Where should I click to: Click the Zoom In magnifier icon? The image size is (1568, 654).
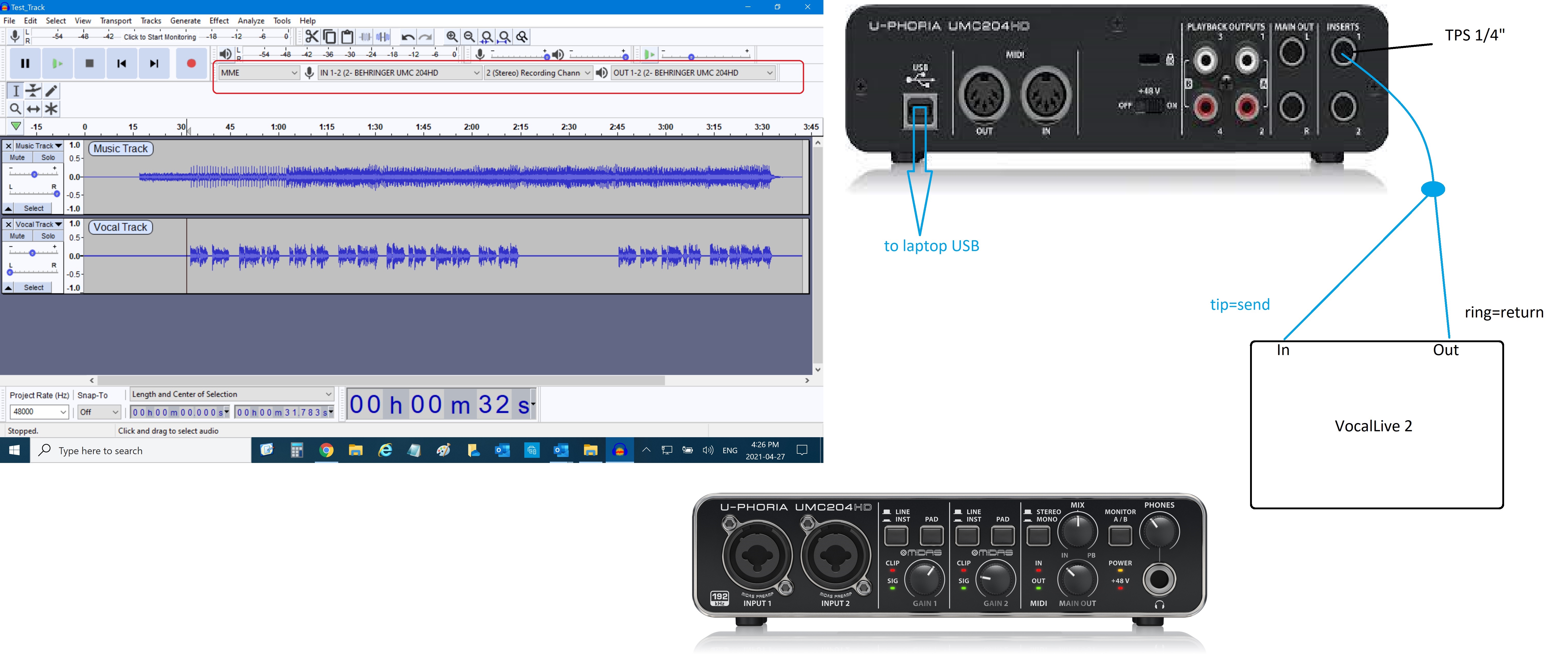(452, 37)
